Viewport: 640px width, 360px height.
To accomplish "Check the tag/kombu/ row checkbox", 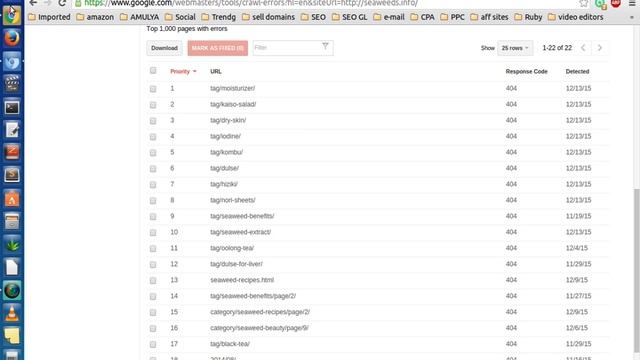I will pos(153,152).
